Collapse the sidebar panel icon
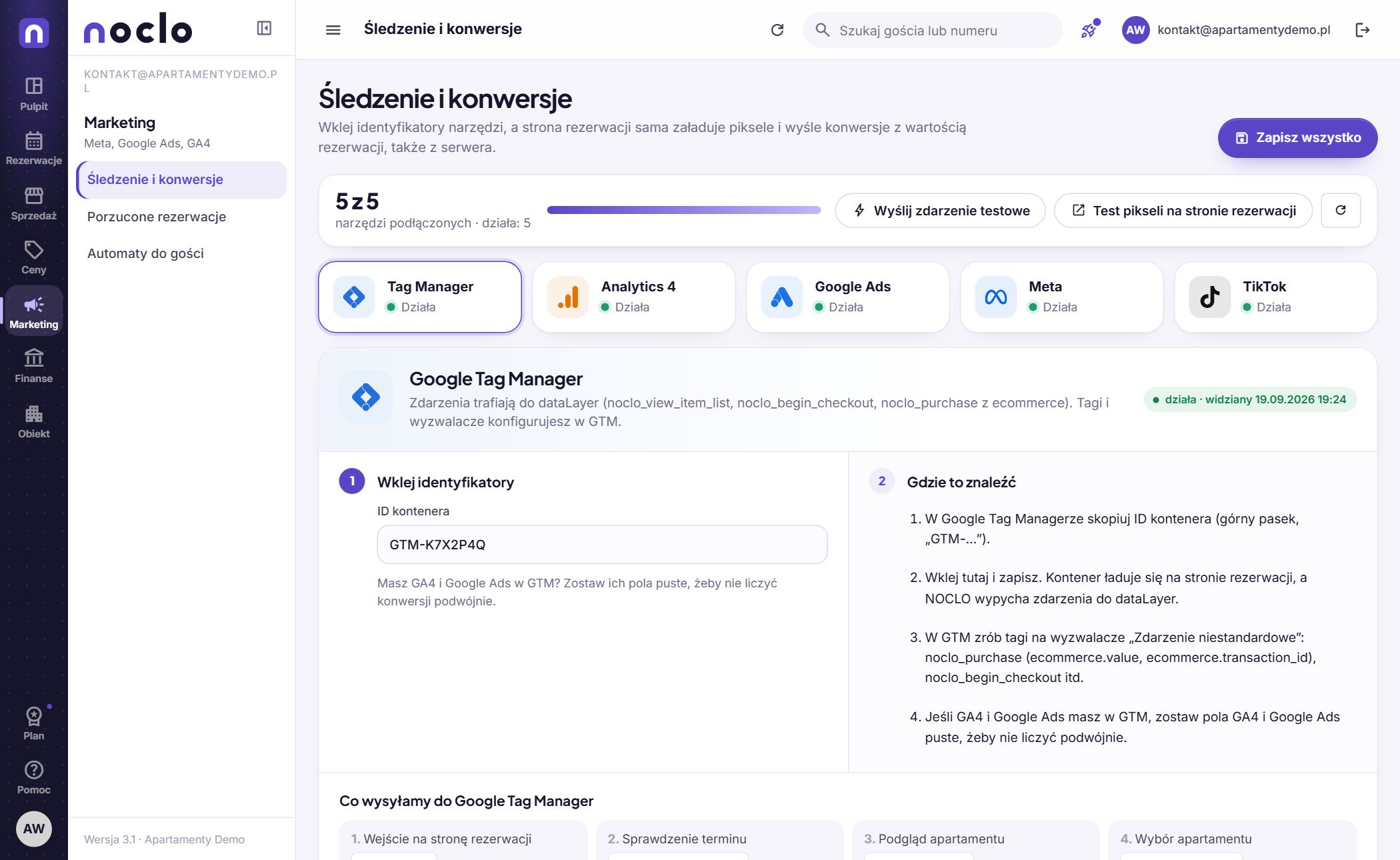This screenshot has width=1400, height=860. click(x=264, y=28)
